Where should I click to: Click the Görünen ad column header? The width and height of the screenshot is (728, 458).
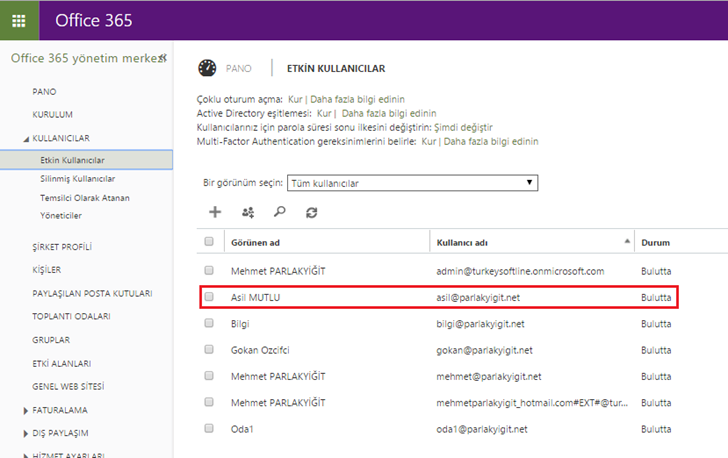[255, 242]
